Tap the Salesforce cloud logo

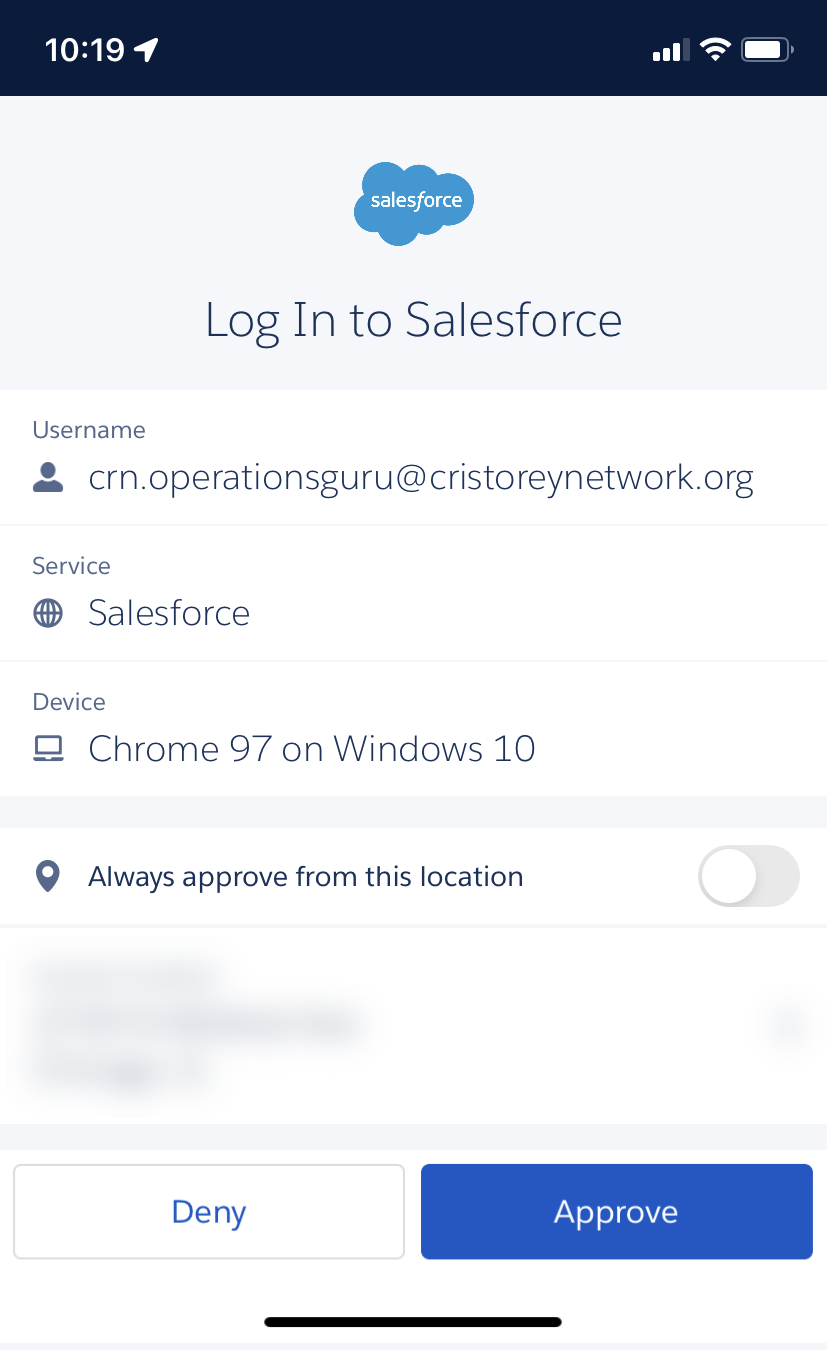pos(414,203)
